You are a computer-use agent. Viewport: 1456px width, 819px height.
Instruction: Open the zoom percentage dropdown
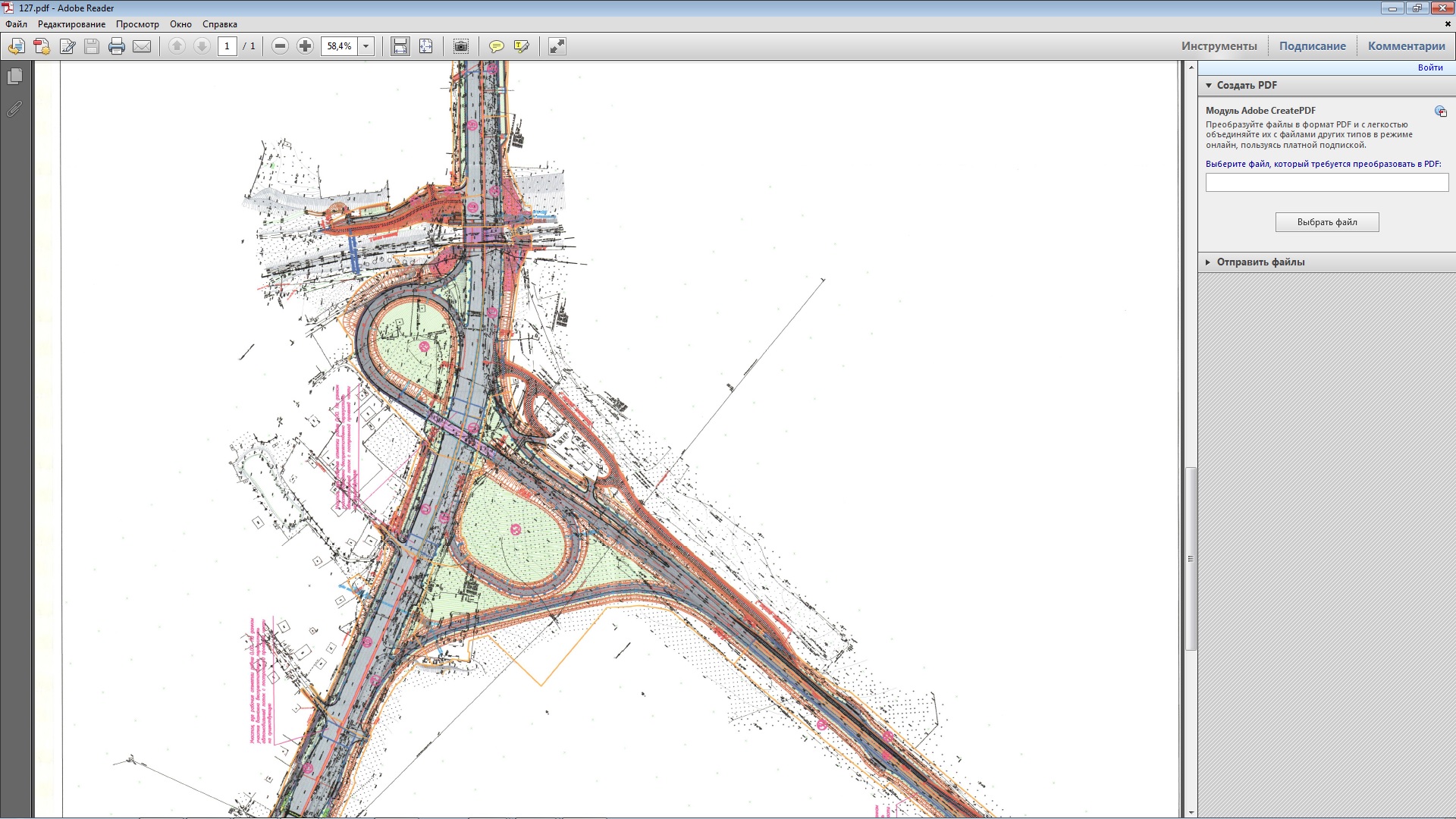click(366, 46)
